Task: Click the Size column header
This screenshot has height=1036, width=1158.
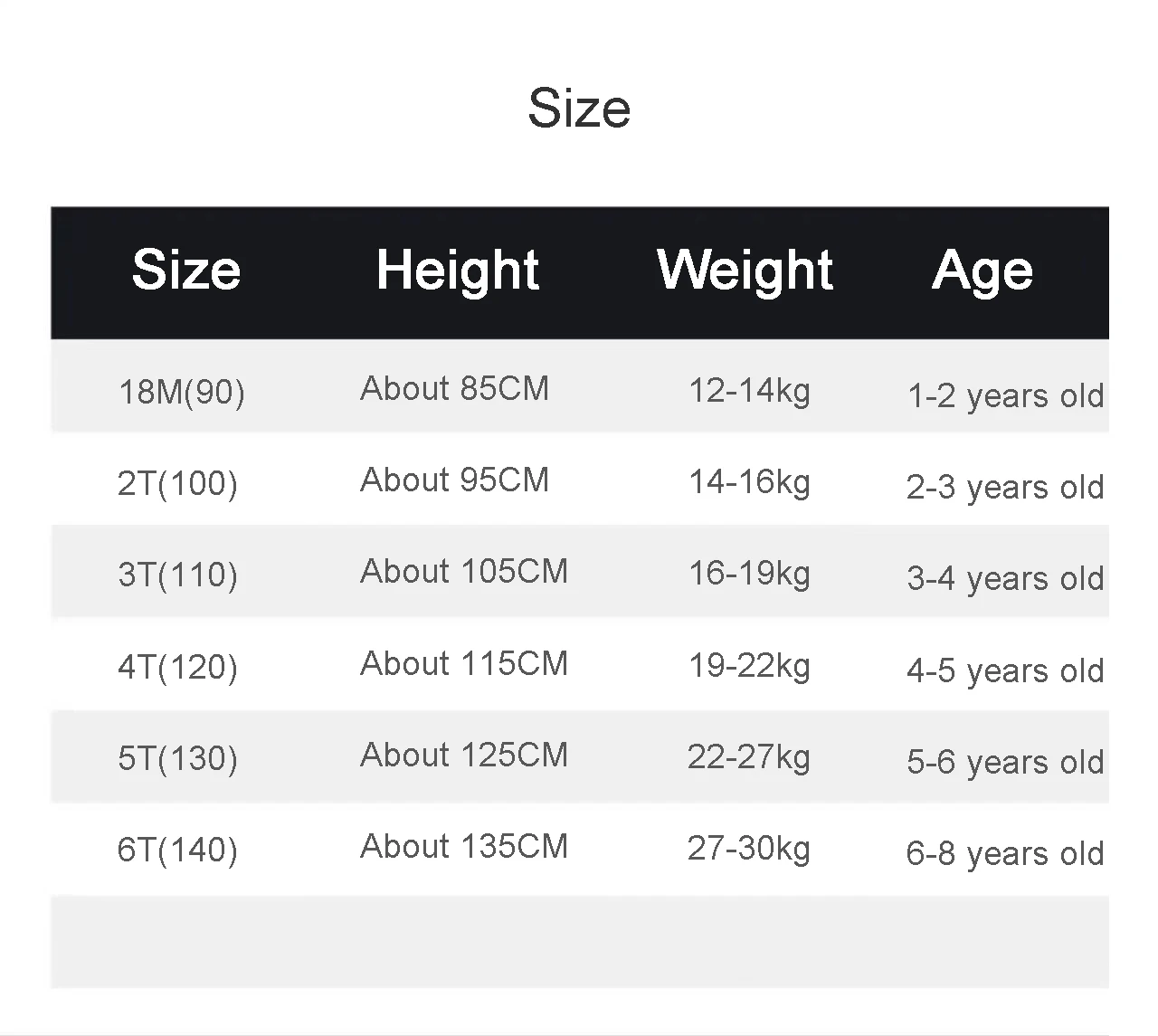Action: point(186,270)
